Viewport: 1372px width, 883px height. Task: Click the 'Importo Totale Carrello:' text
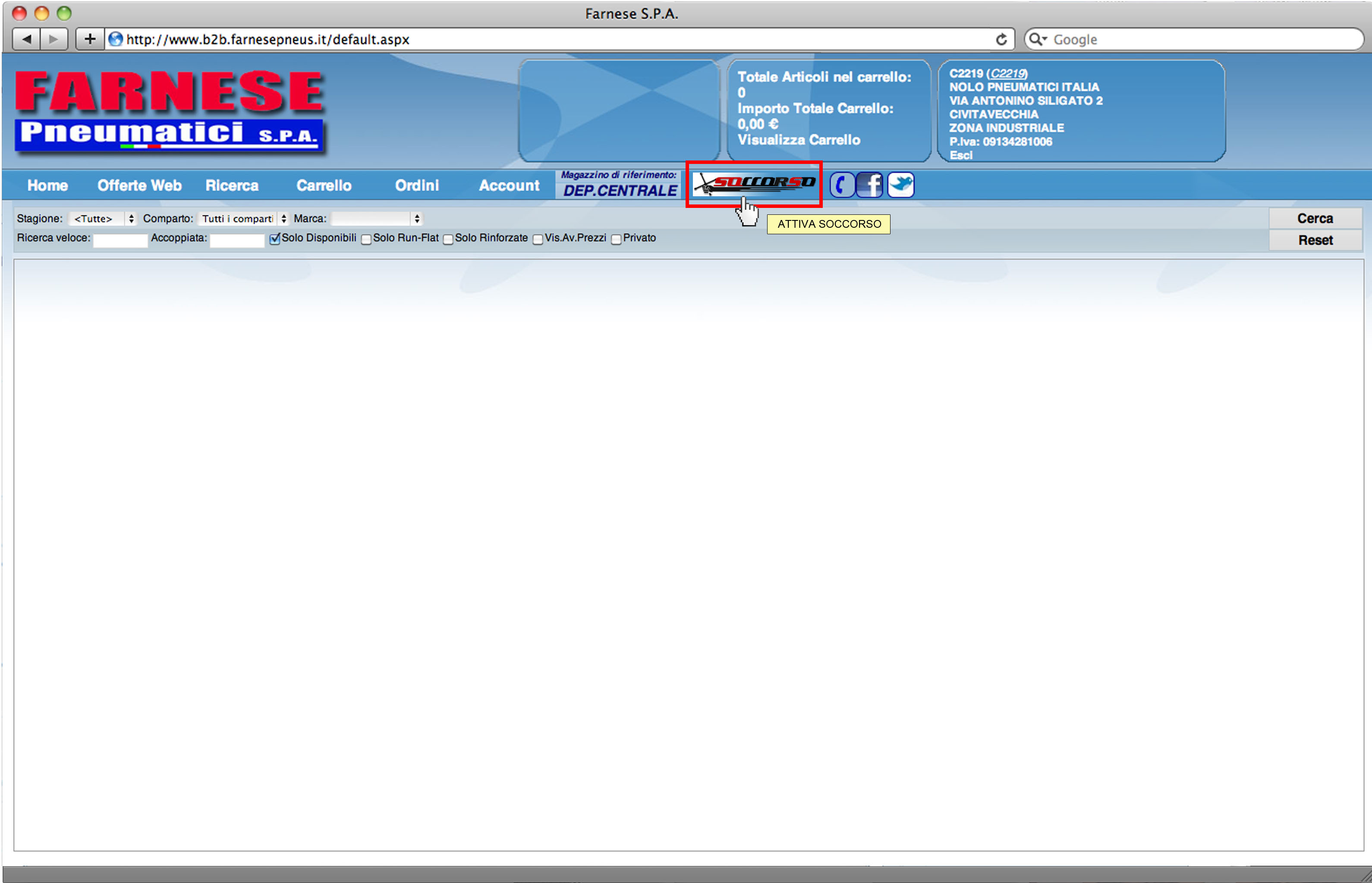pos(815,108)
